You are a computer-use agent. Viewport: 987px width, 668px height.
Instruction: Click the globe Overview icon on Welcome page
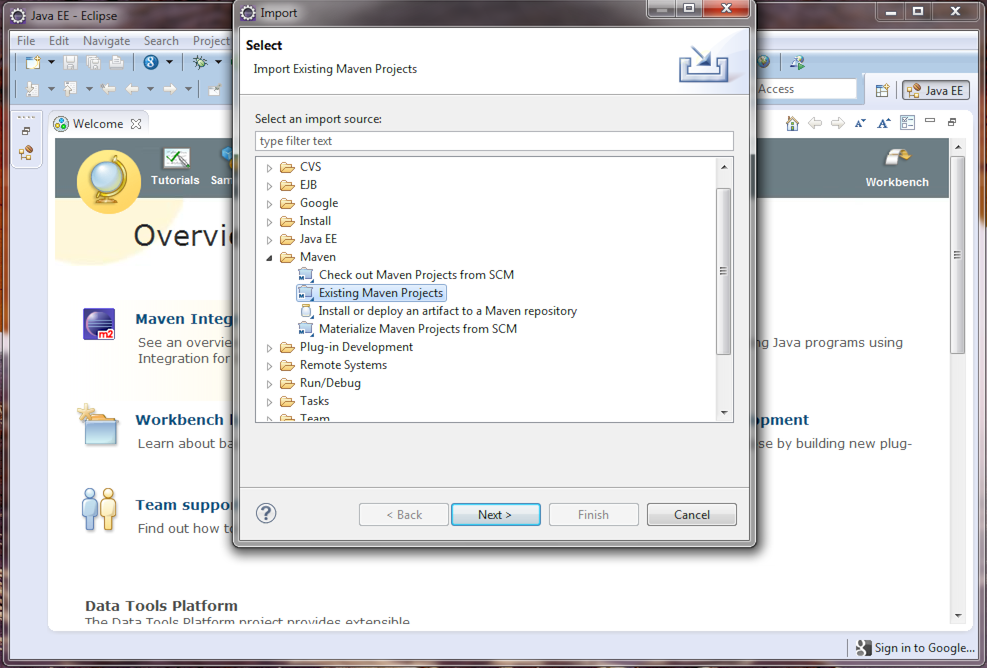click(109, 181)
